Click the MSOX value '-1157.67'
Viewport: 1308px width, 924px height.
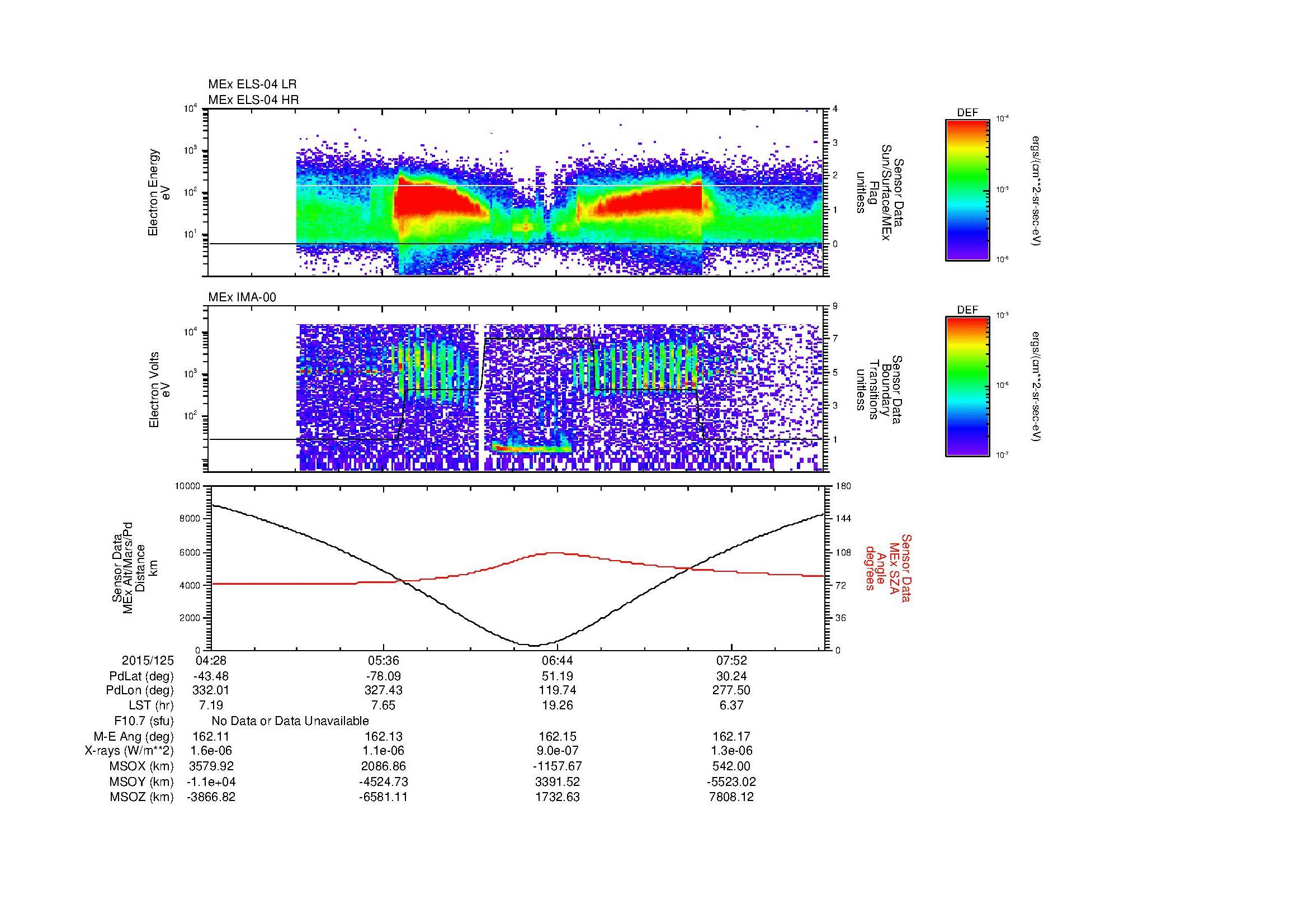pyautogui.click(x=557, y=767)
